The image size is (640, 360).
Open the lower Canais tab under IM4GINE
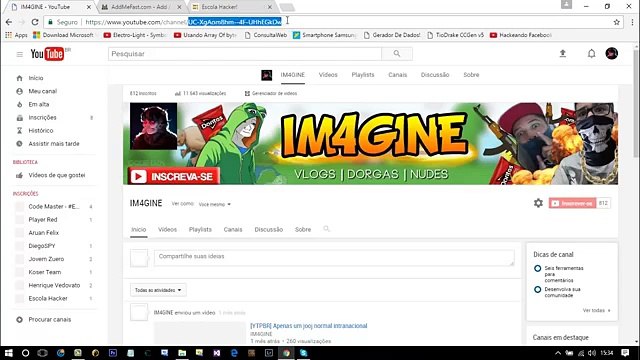(233, 230)
